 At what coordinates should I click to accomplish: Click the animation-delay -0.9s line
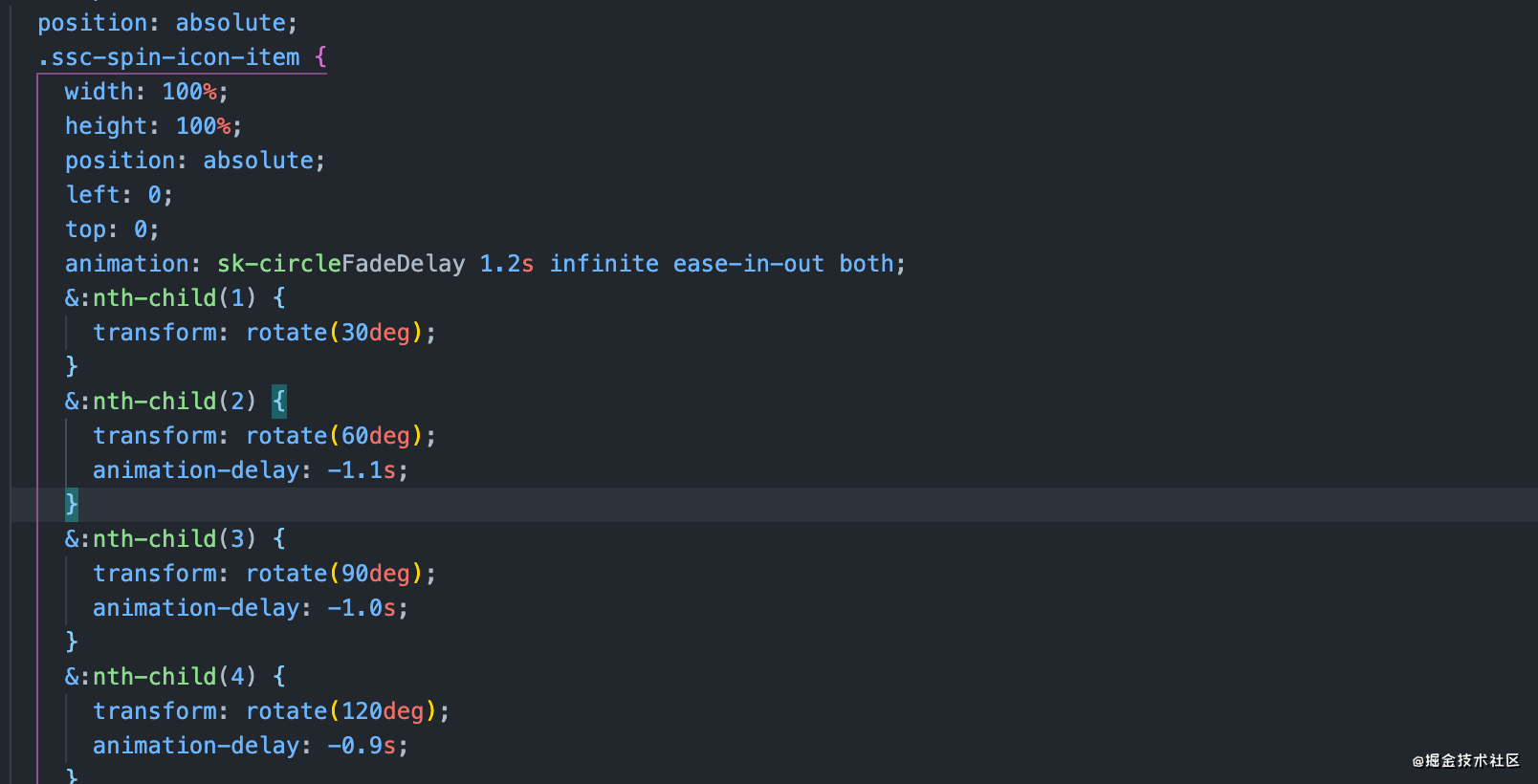tap(251, 746)
